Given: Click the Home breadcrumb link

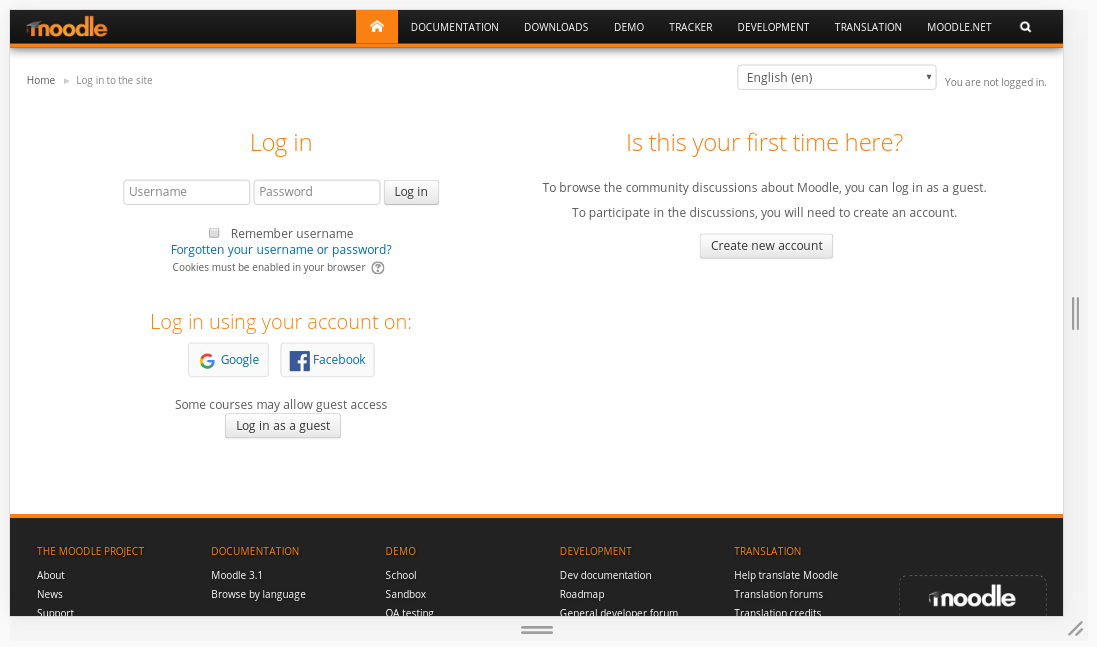Looking at the screenshot, I should tap(41, 80).
